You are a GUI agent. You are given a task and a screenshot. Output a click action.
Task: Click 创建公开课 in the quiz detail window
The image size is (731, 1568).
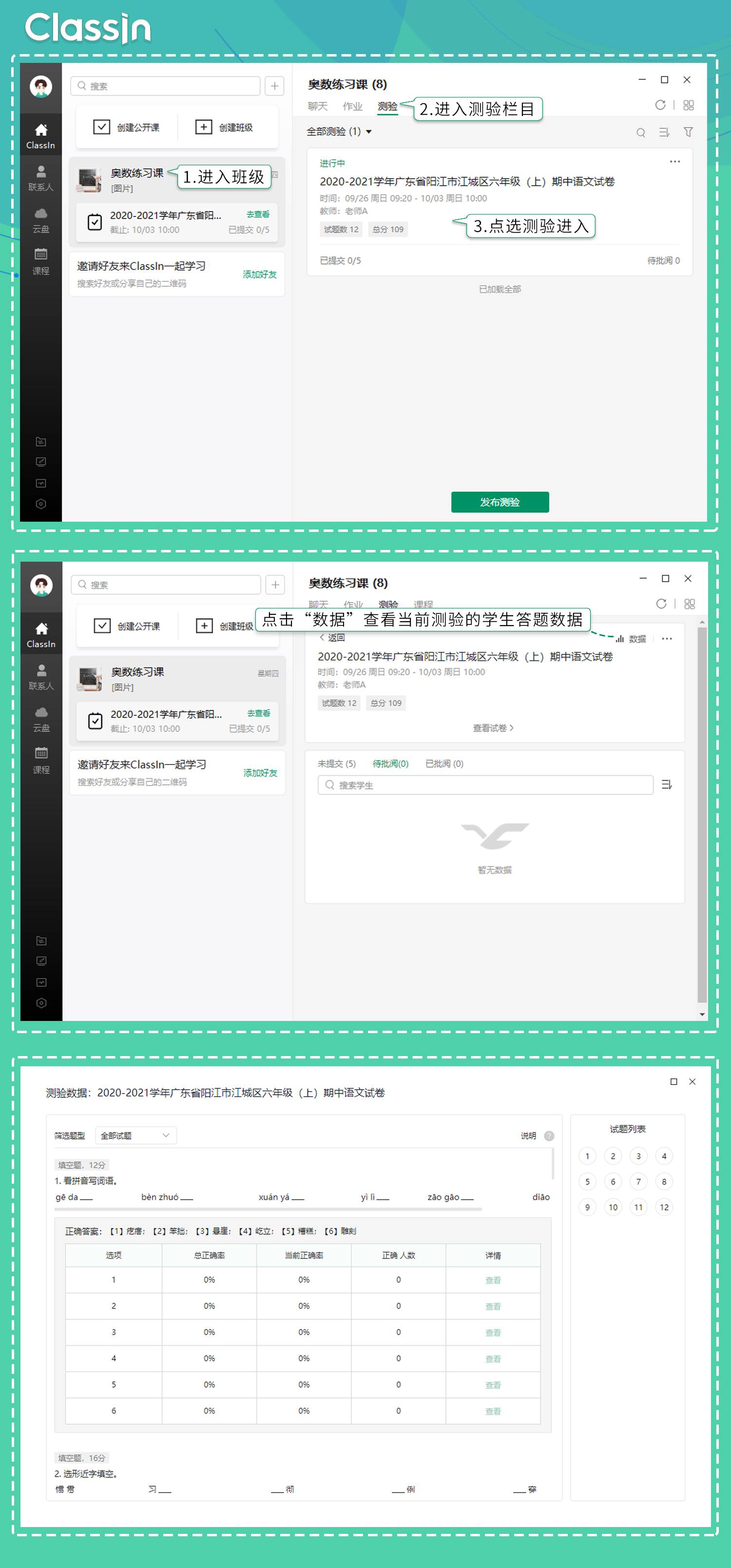(x=127, y=626)
